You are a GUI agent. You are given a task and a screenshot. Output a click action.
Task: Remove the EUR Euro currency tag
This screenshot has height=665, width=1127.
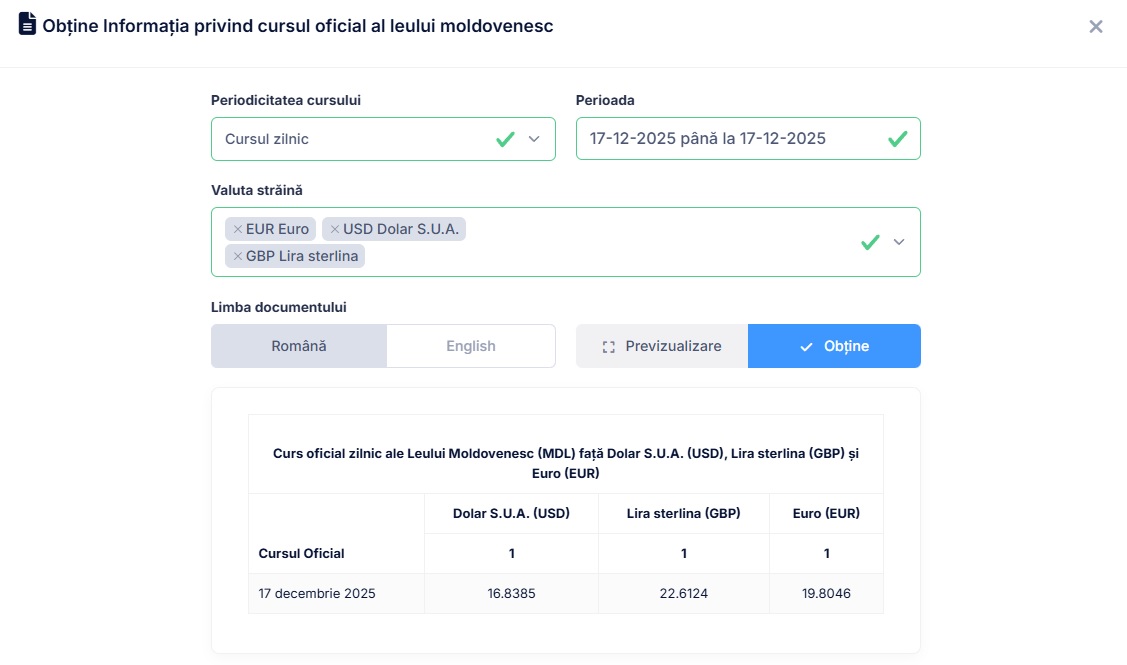[237, 229]
